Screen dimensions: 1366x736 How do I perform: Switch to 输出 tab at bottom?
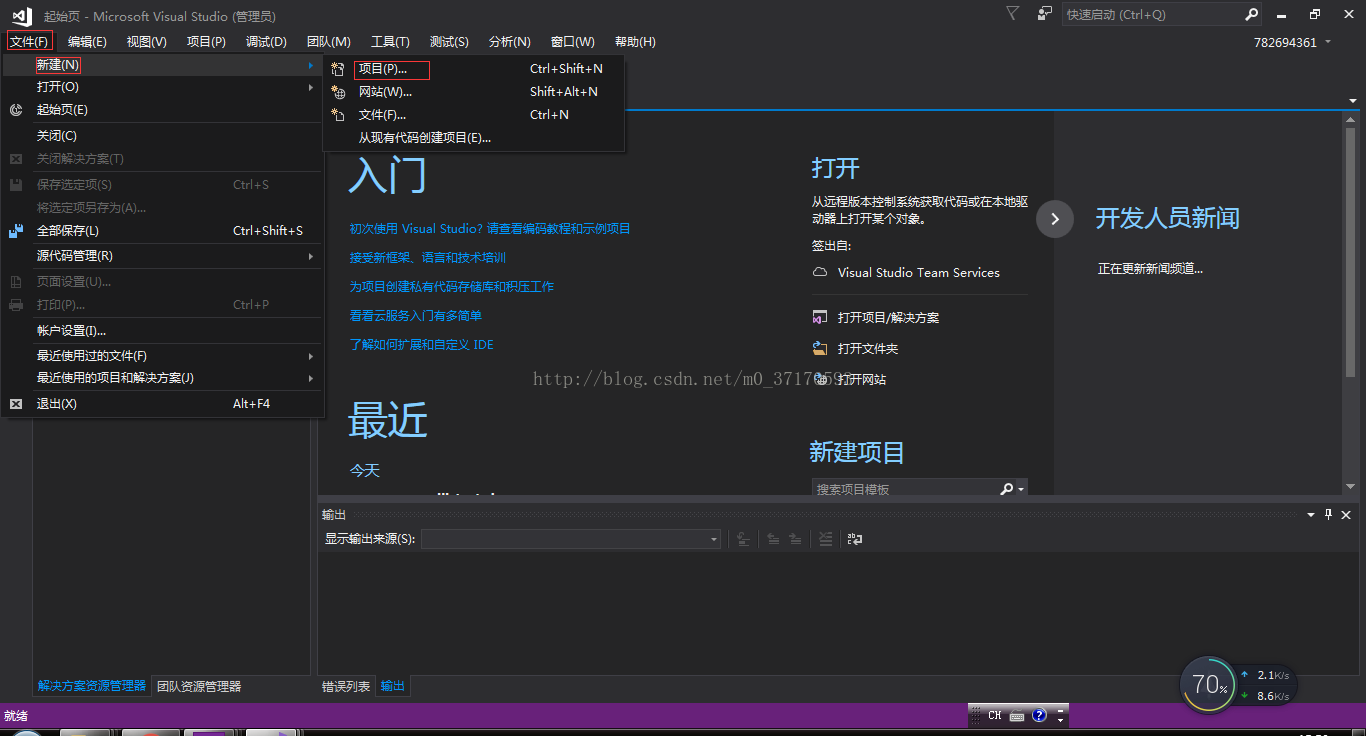coord(393,686)
